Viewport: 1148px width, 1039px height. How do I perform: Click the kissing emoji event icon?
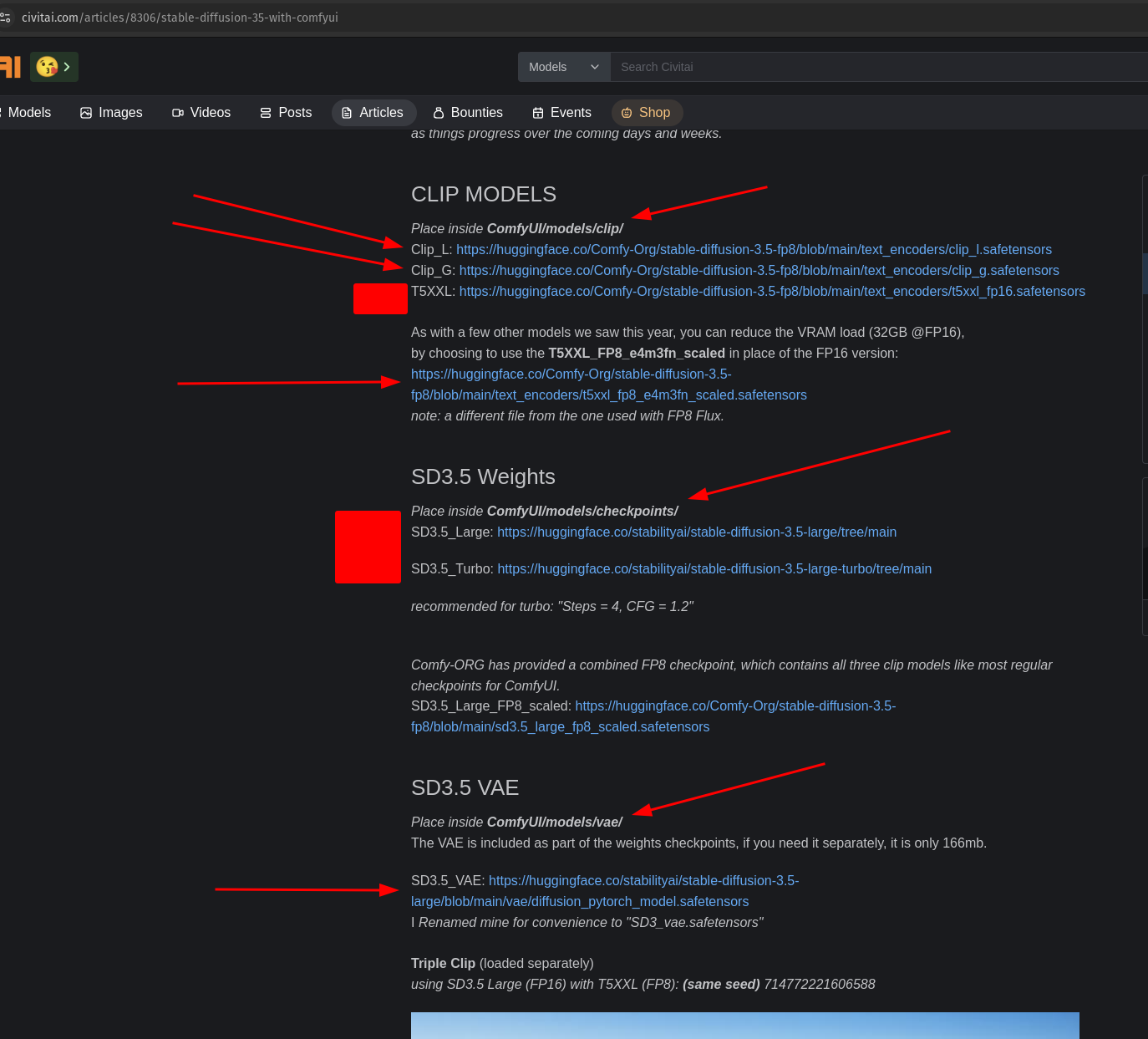point(47,67)
